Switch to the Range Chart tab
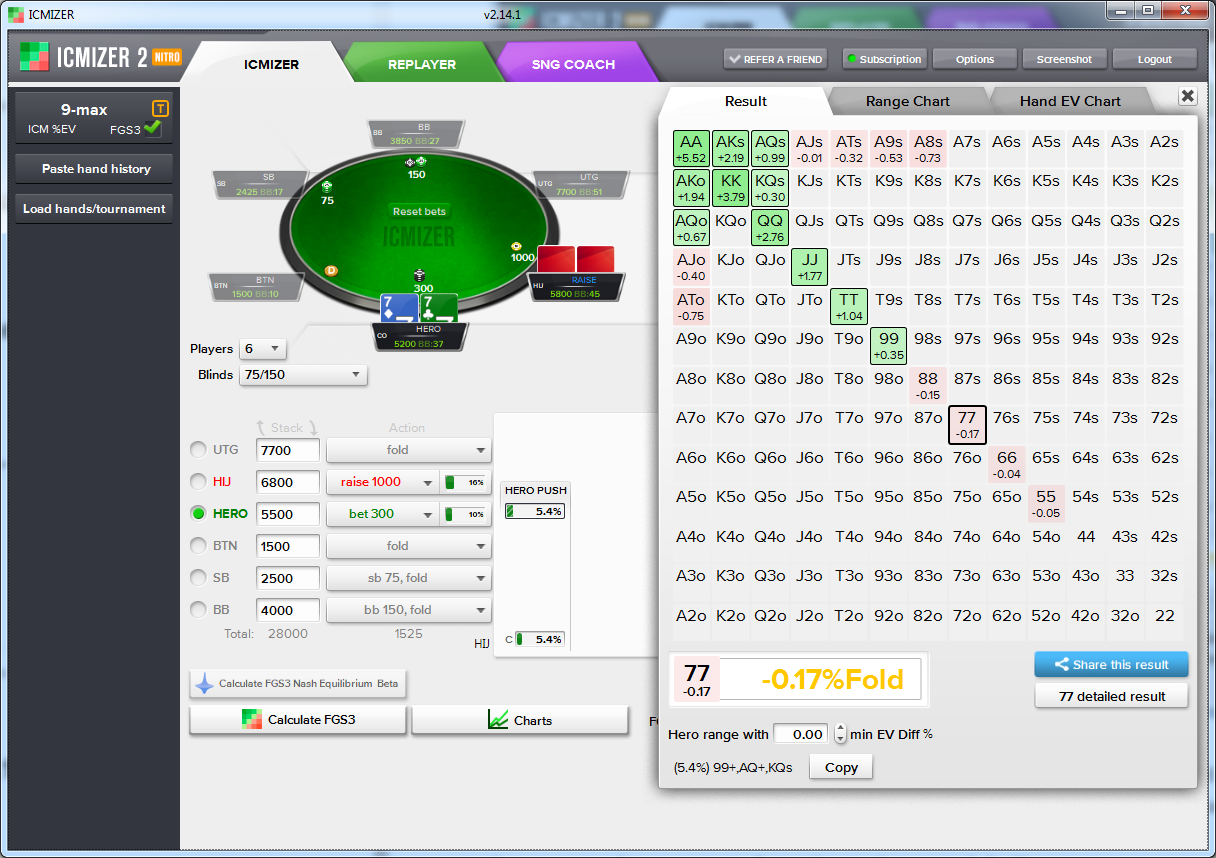Viewport: 1216px width, 858px height. pos(908,101)
